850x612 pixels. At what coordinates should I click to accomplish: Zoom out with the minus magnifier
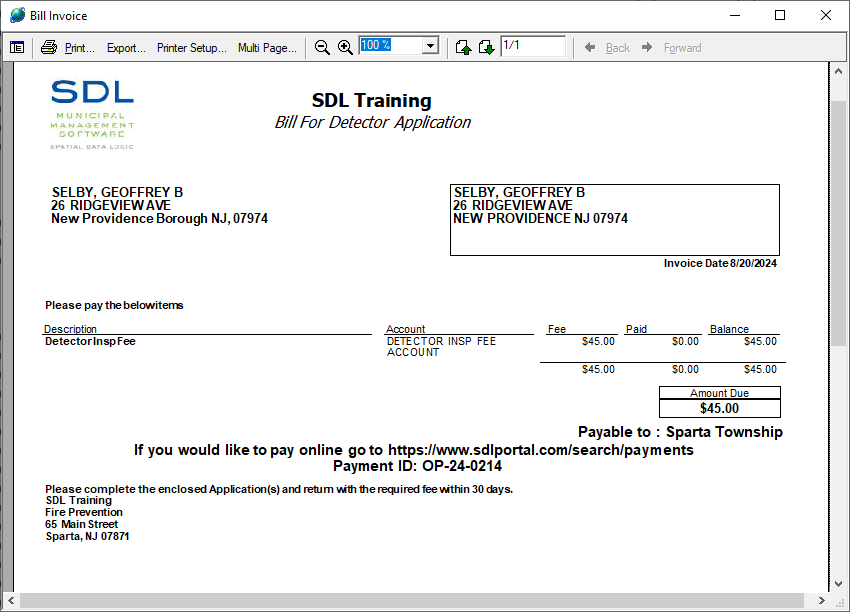(322, 48)
